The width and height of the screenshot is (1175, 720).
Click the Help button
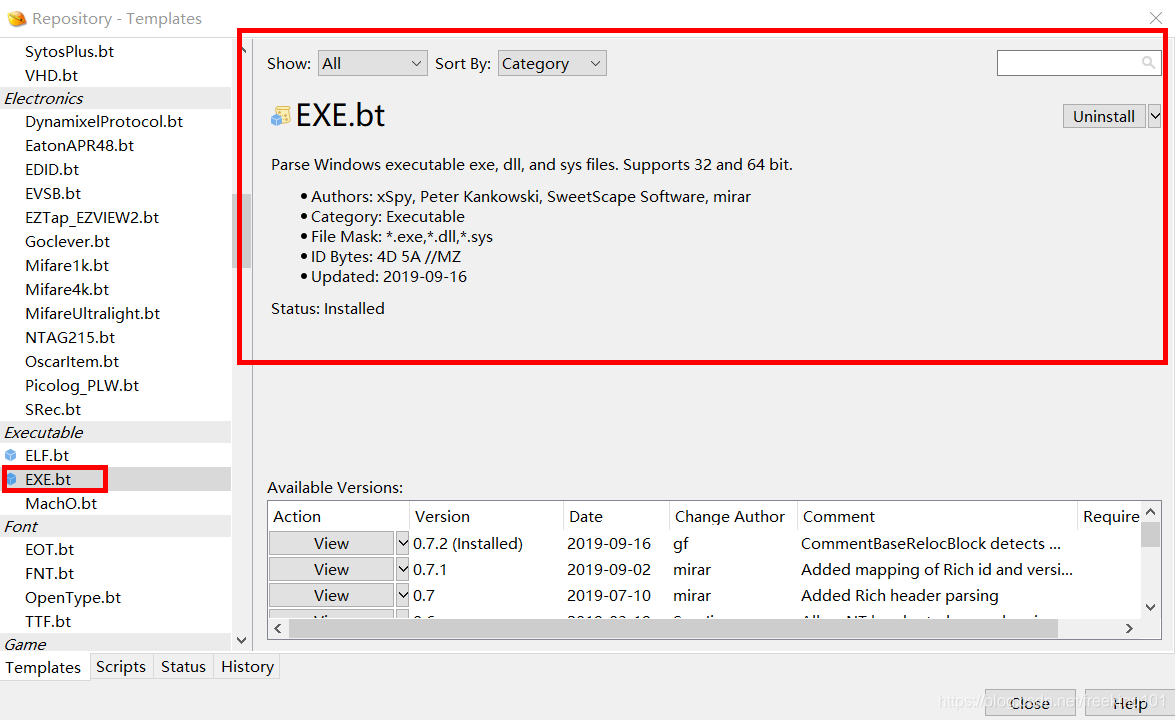coord(1129,703)
